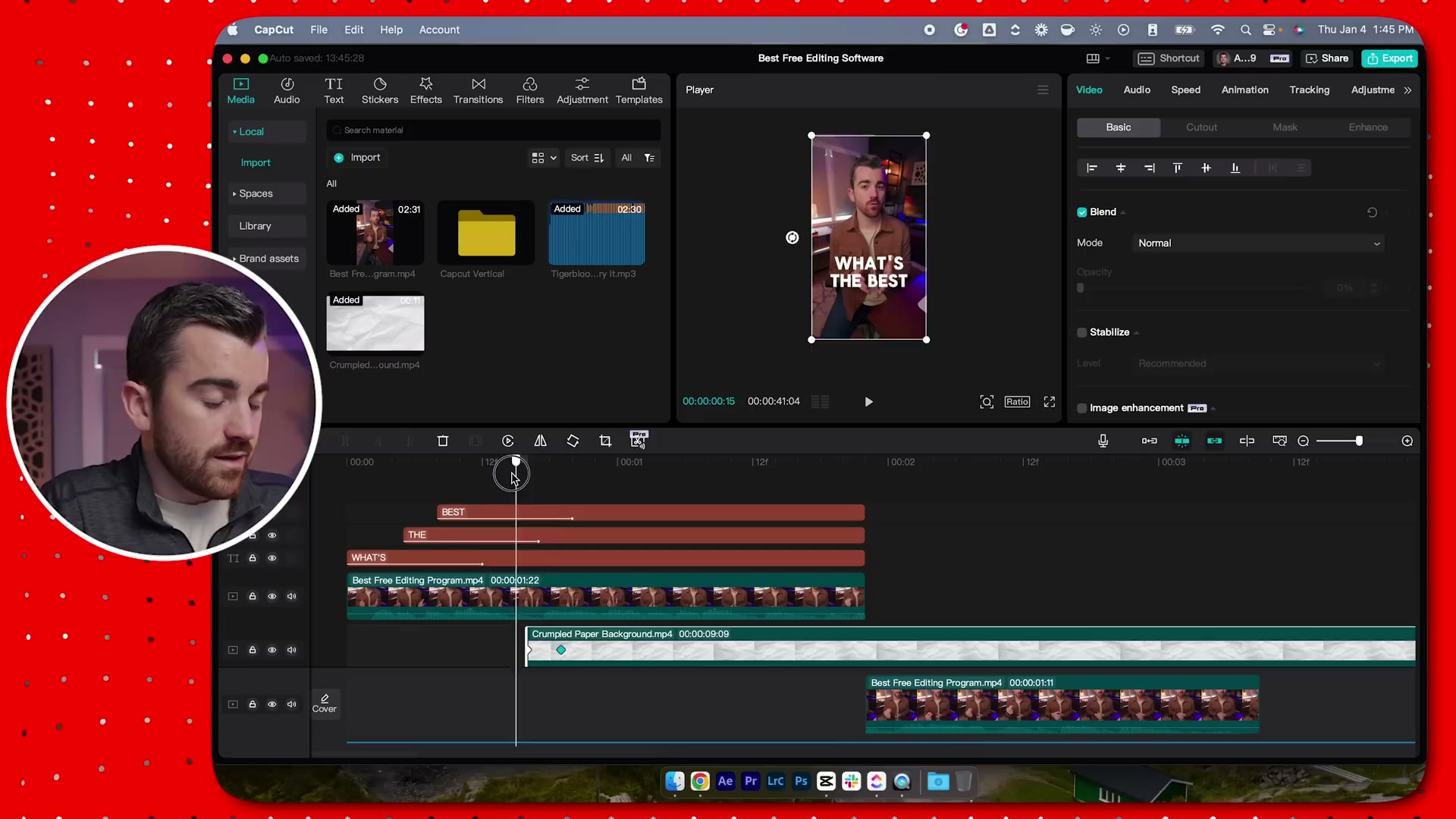Click the Search material field
This screenshot has height=819, width=1456.
(494, 130)
